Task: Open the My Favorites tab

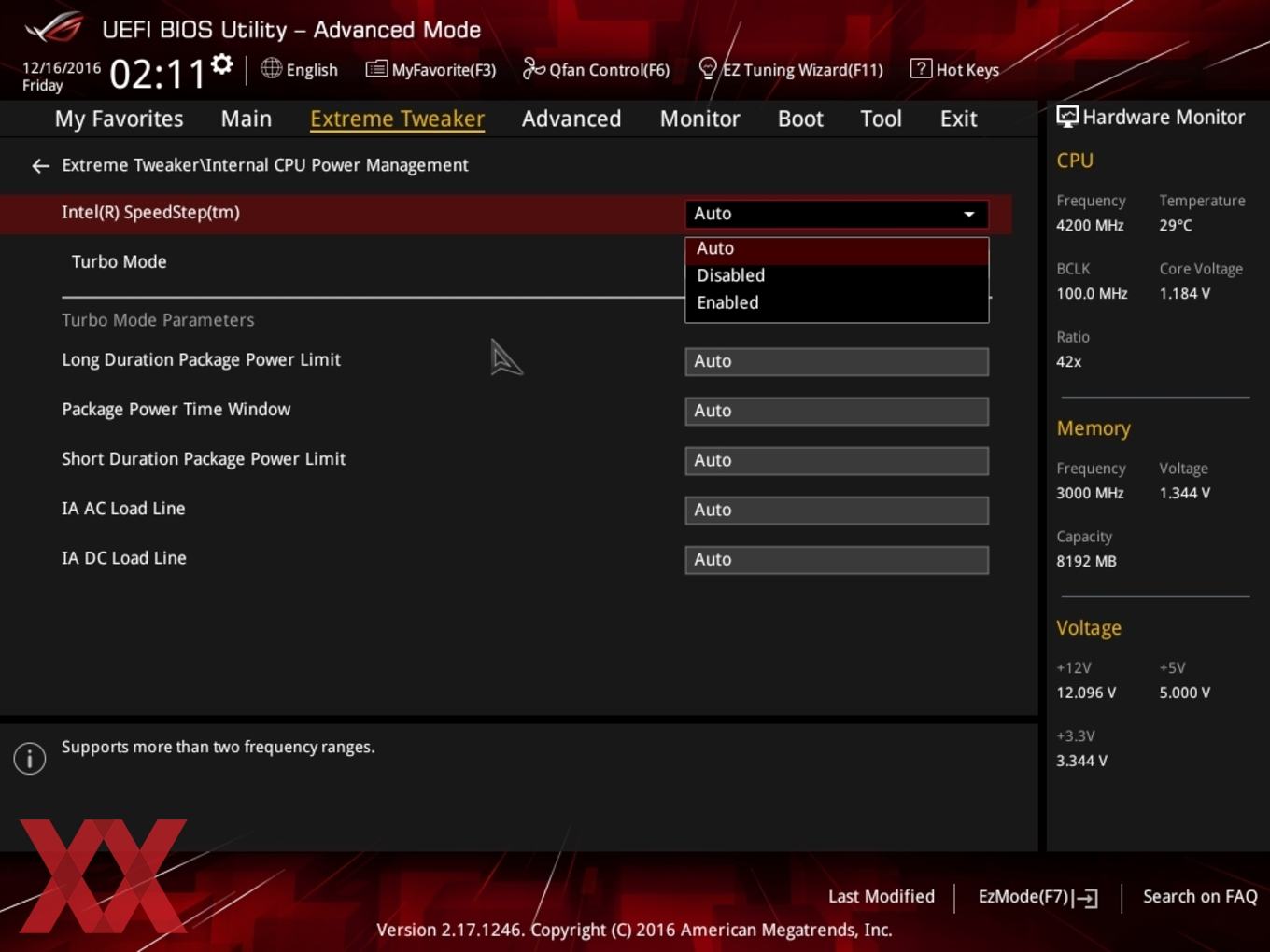Action: [120, 119]
